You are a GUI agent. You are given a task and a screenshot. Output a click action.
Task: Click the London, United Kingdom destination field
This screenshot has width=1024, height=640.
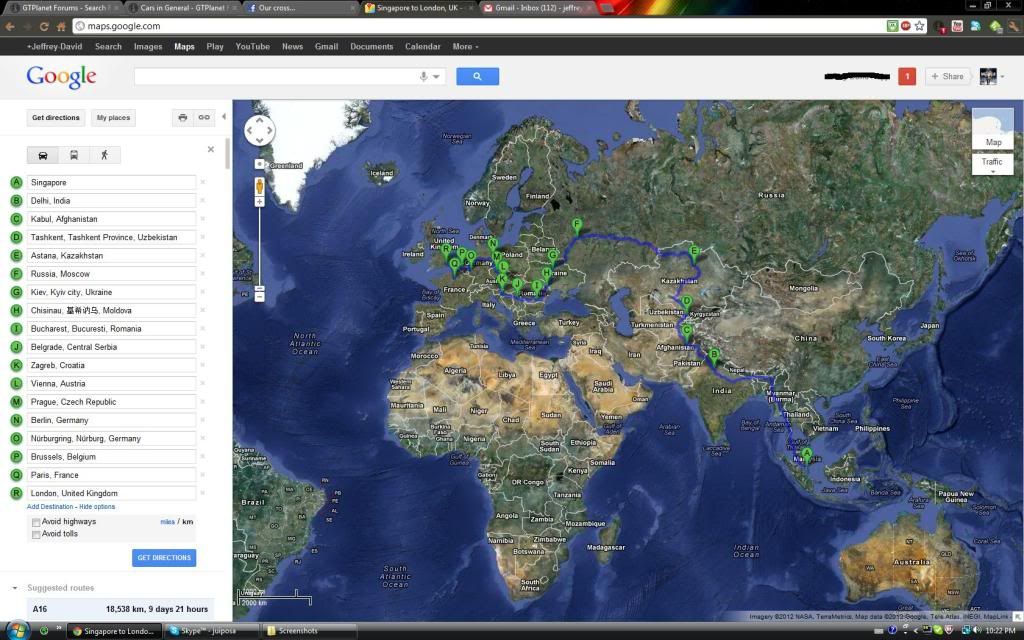point(112,493)
